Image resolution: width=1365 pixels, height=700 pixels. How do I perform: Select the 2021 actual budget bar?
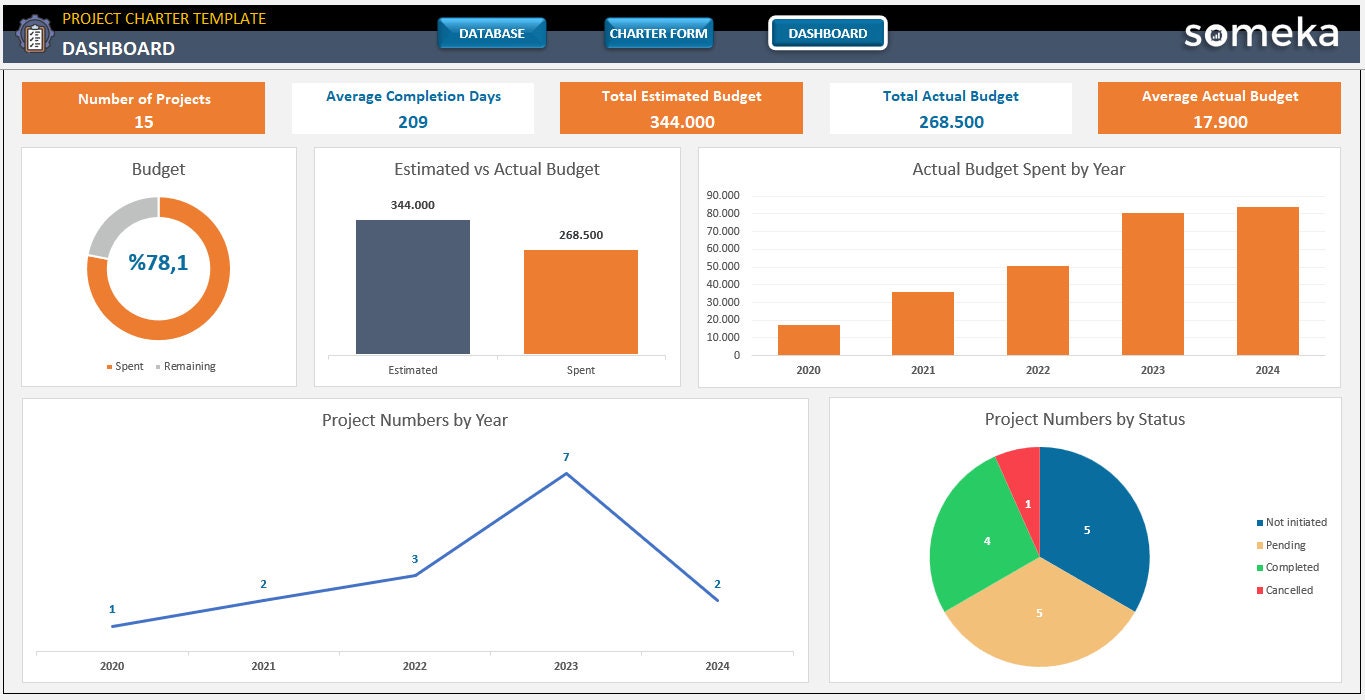tap(923, 324)
